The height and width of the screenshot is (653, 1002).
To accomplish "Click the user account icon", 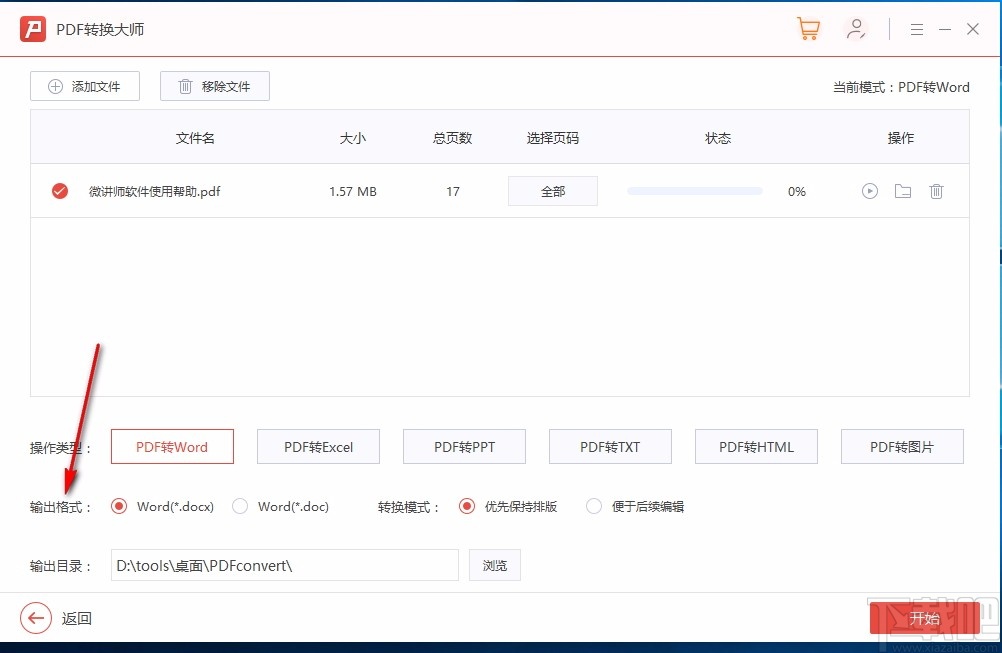I will click(856, 28).
